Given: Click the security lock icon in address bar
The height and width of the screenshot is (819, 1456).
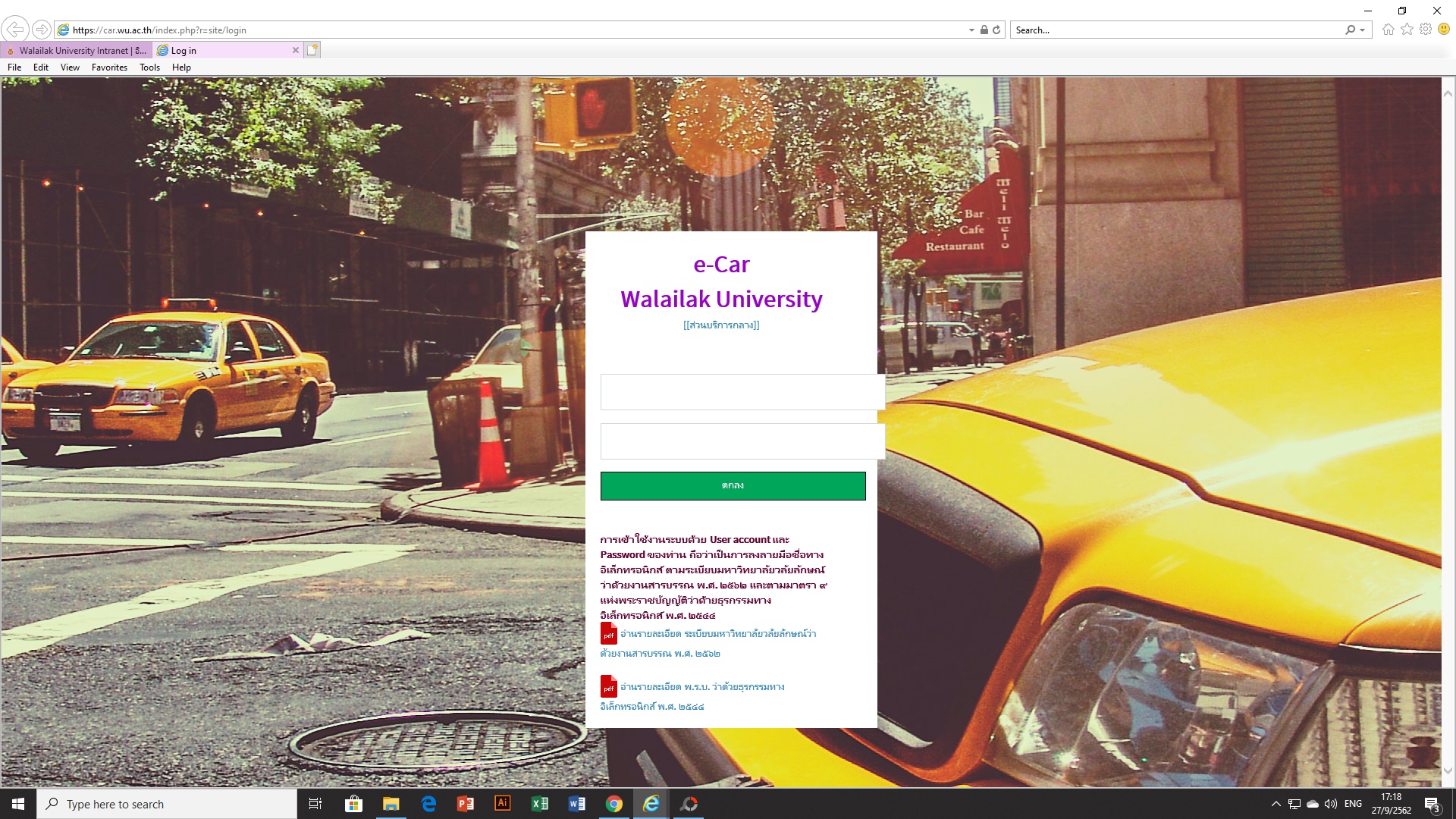Looking at the screenshot, I should click(x=984, y=30).
